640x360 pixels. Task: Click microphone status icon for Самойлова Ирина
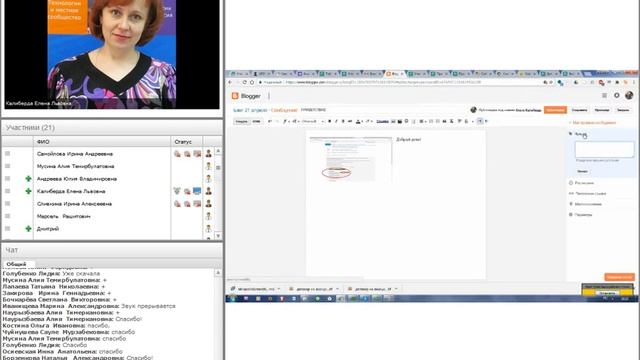pos(177,154)
